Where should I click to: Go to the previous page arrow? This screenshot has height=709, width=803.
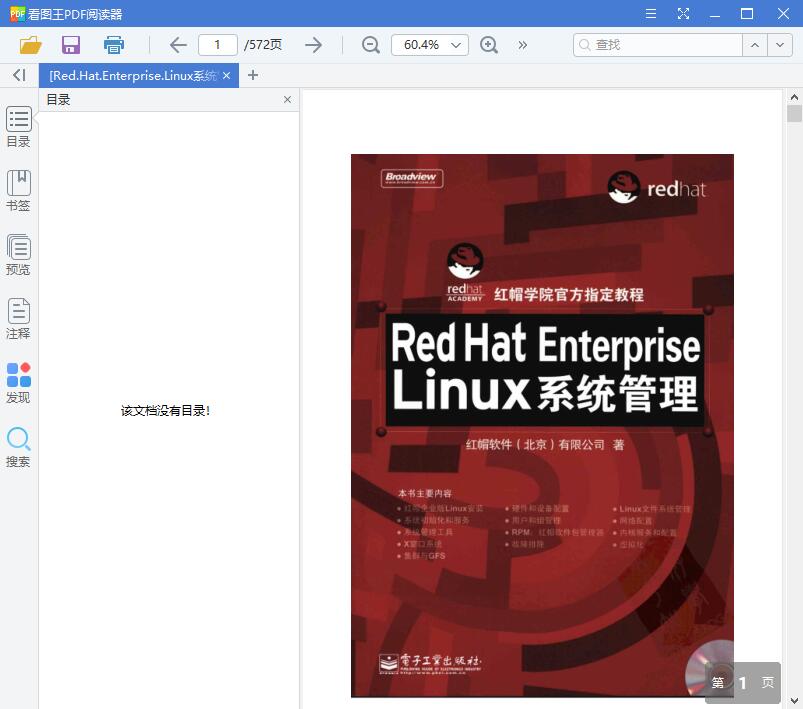[178, 45]
